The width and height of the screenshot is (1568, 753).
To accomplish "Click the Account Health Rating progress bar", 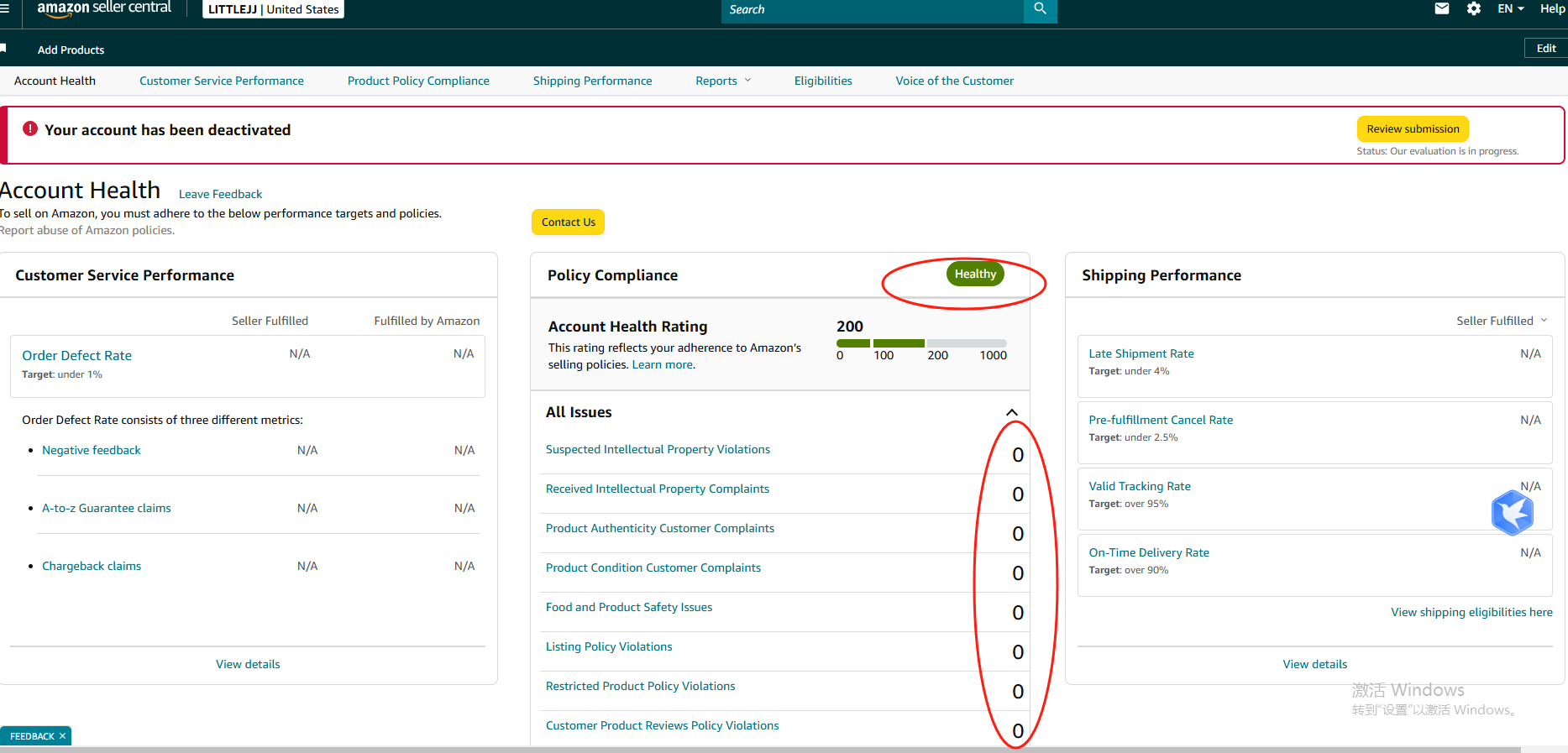I will tap(921, 343).
